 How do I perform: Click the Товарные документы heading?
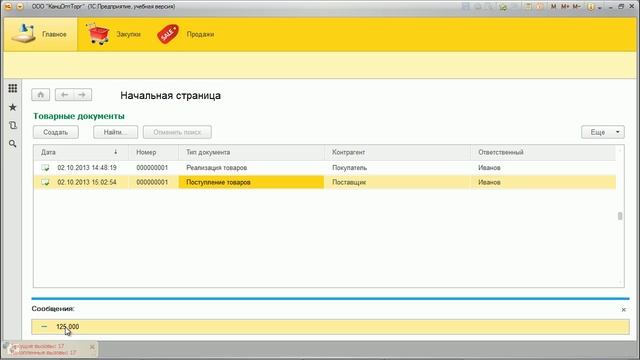coord(79,116)
